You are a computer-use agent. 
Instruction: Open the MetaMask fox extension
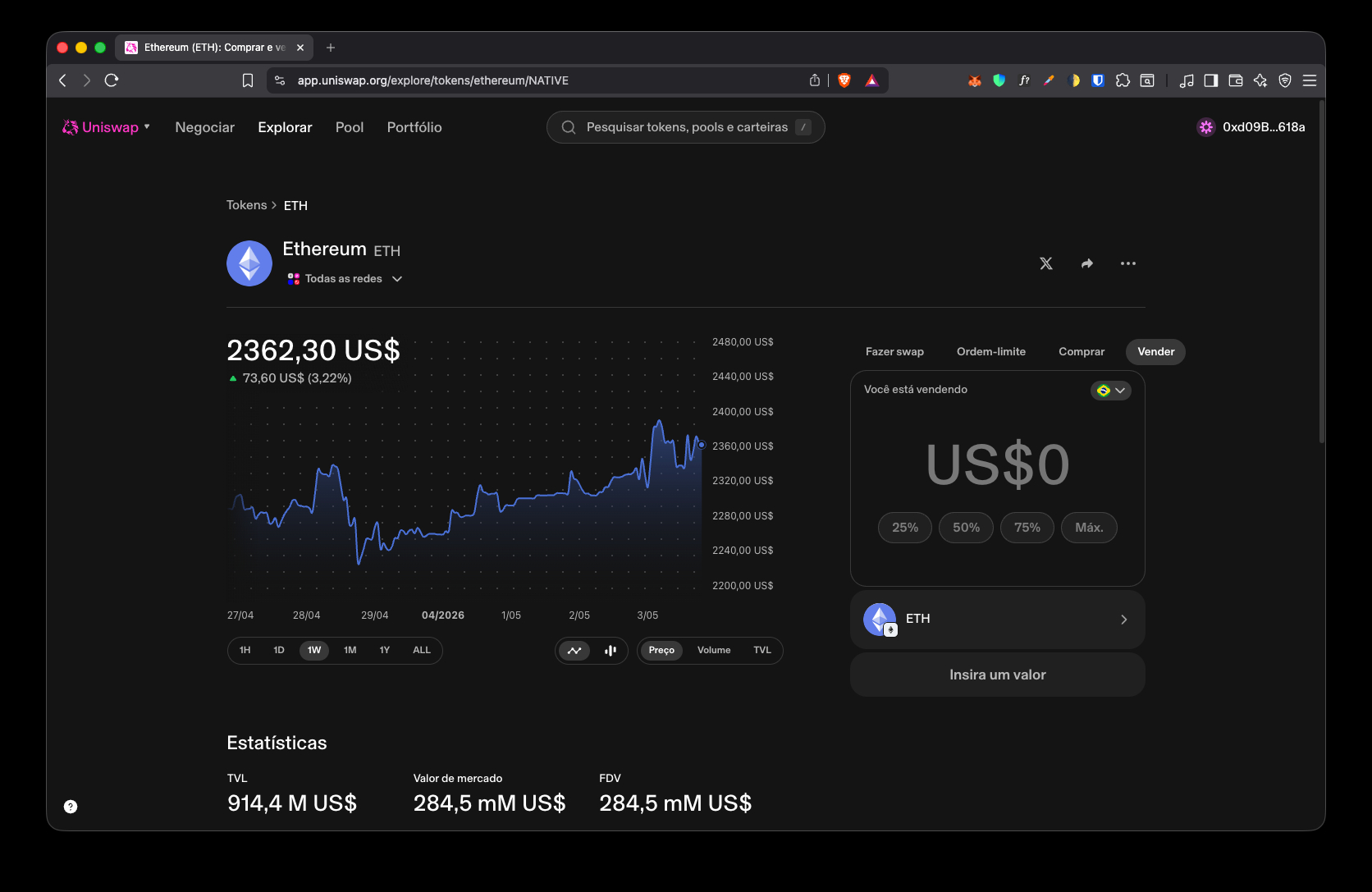[975, 80]
